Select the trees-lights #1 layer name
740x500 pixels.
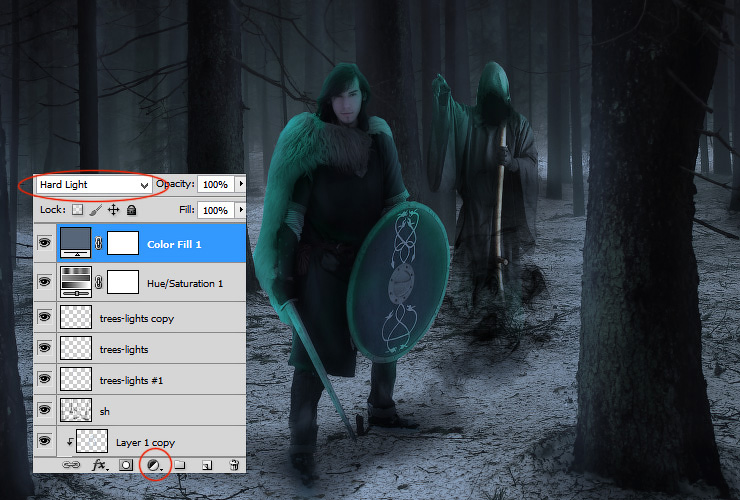coord(131,381)
